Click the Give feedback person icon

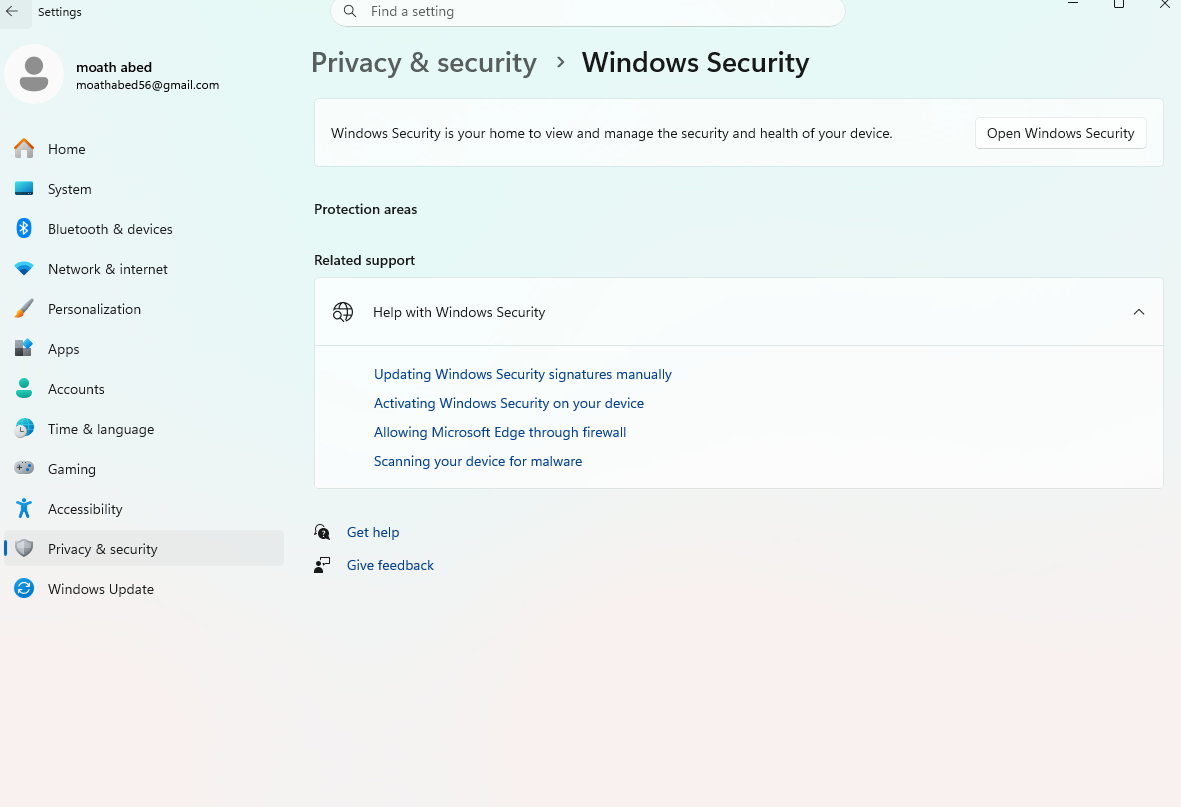click(x=322, y=565)
